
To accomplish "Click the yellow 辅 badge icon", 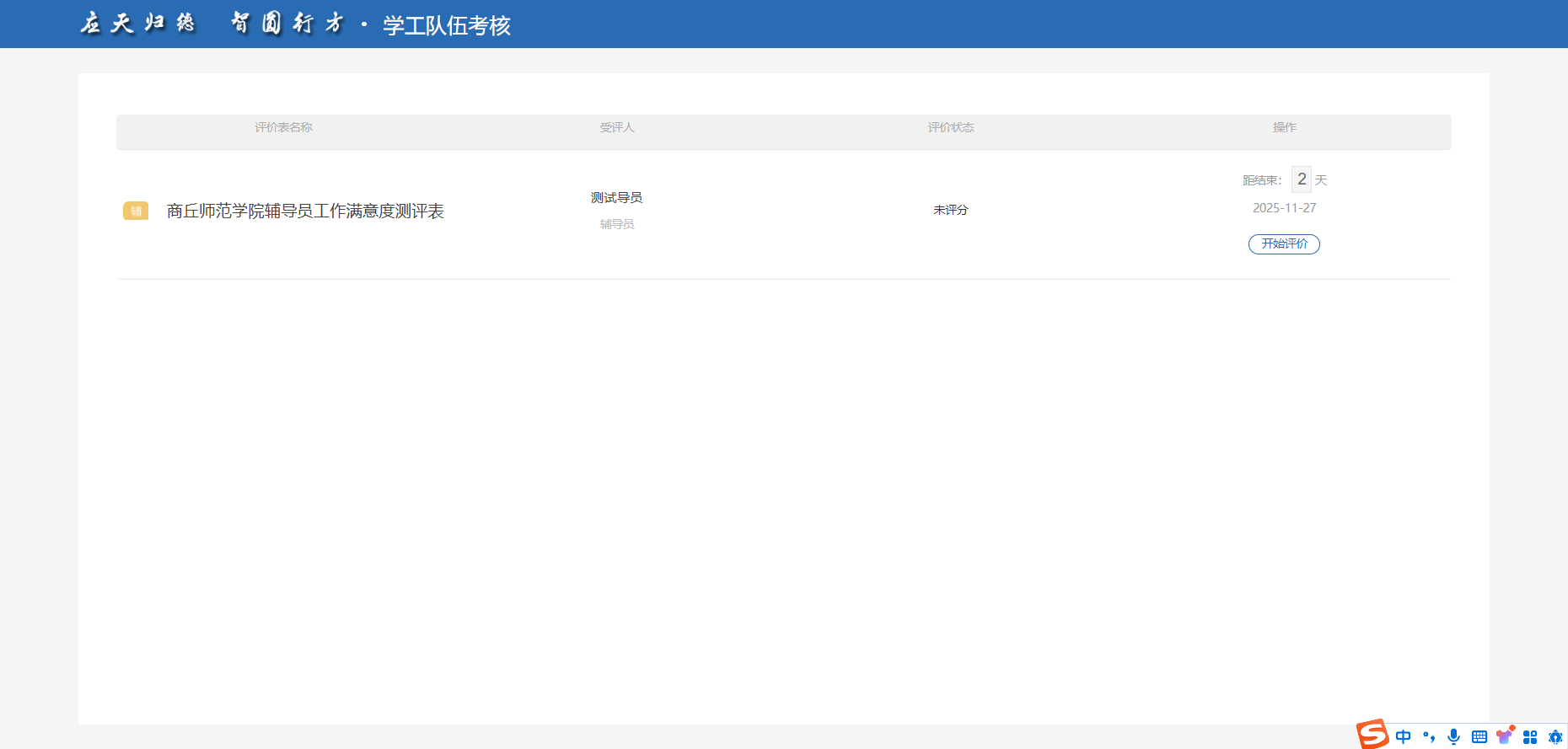I will pyautogui.click(x=136, y=211).
